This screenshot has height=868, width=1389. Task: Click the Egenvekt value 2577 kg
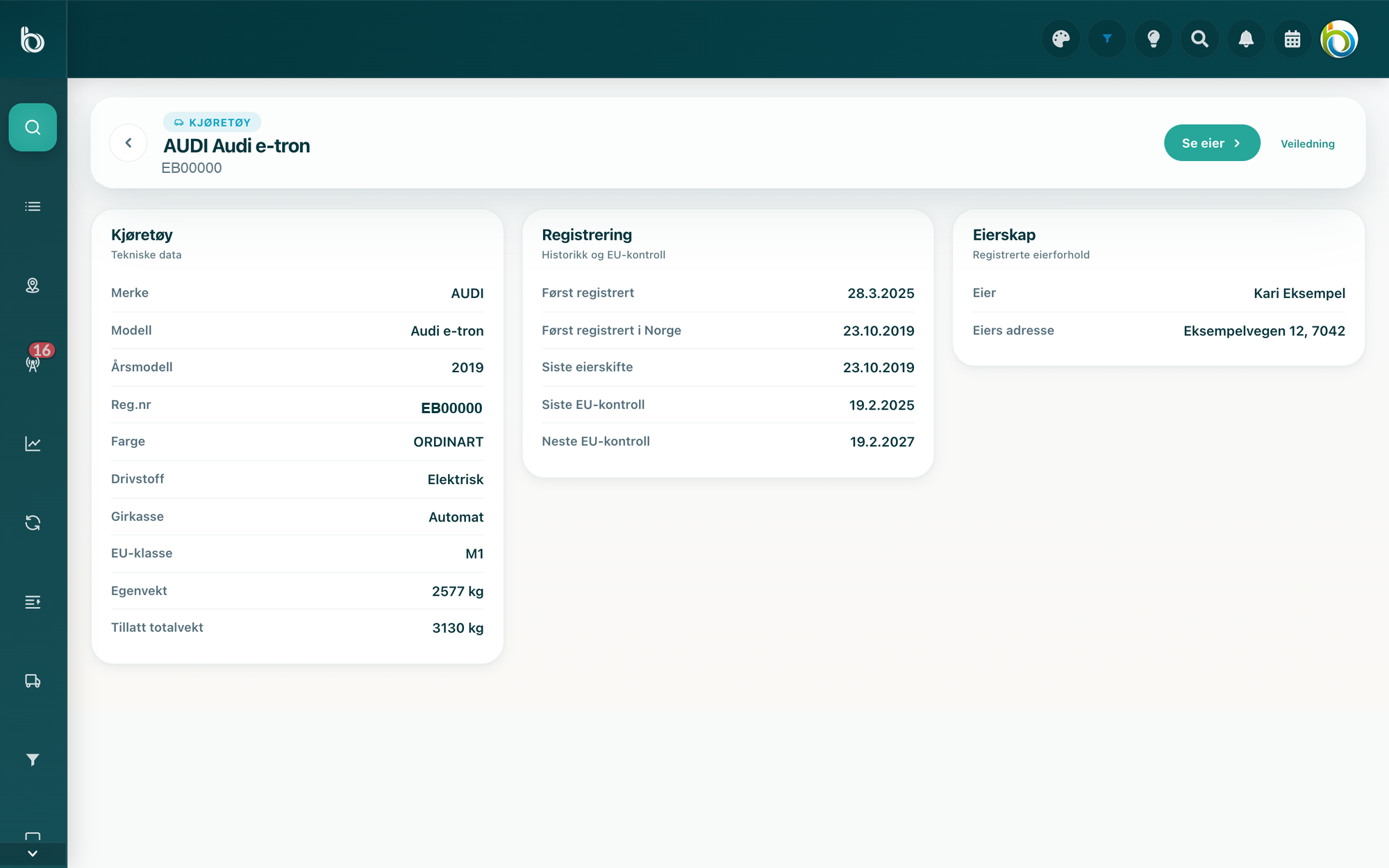pos(458,592)
